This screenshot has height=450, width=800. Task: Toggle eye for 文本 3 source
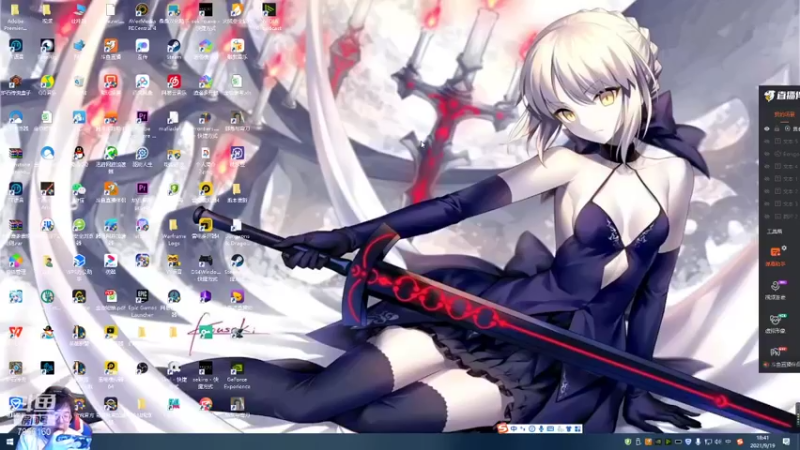pos(767,204)
